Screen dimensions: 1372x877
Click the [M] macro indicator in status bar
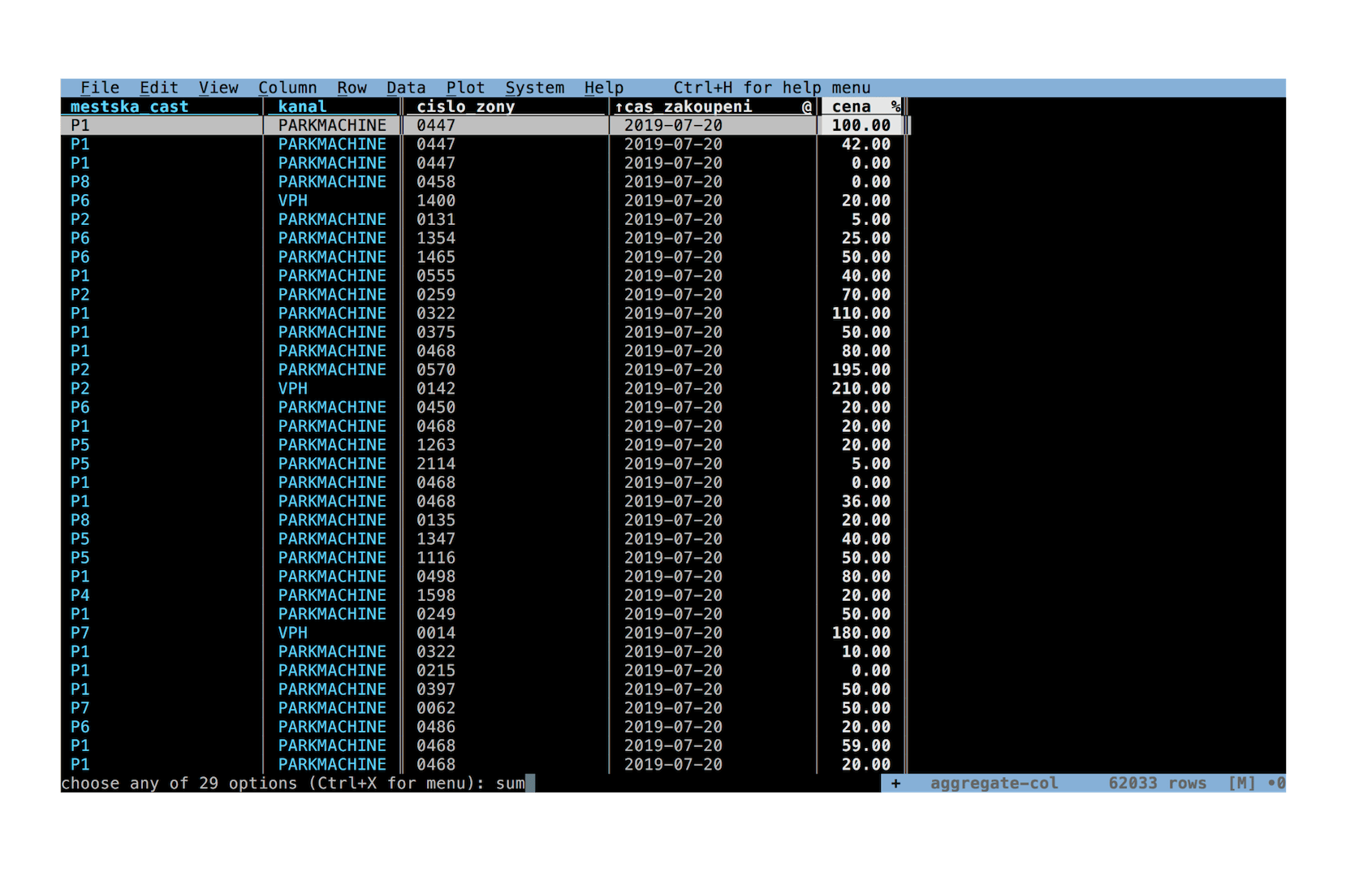(x=1242, y=784)
